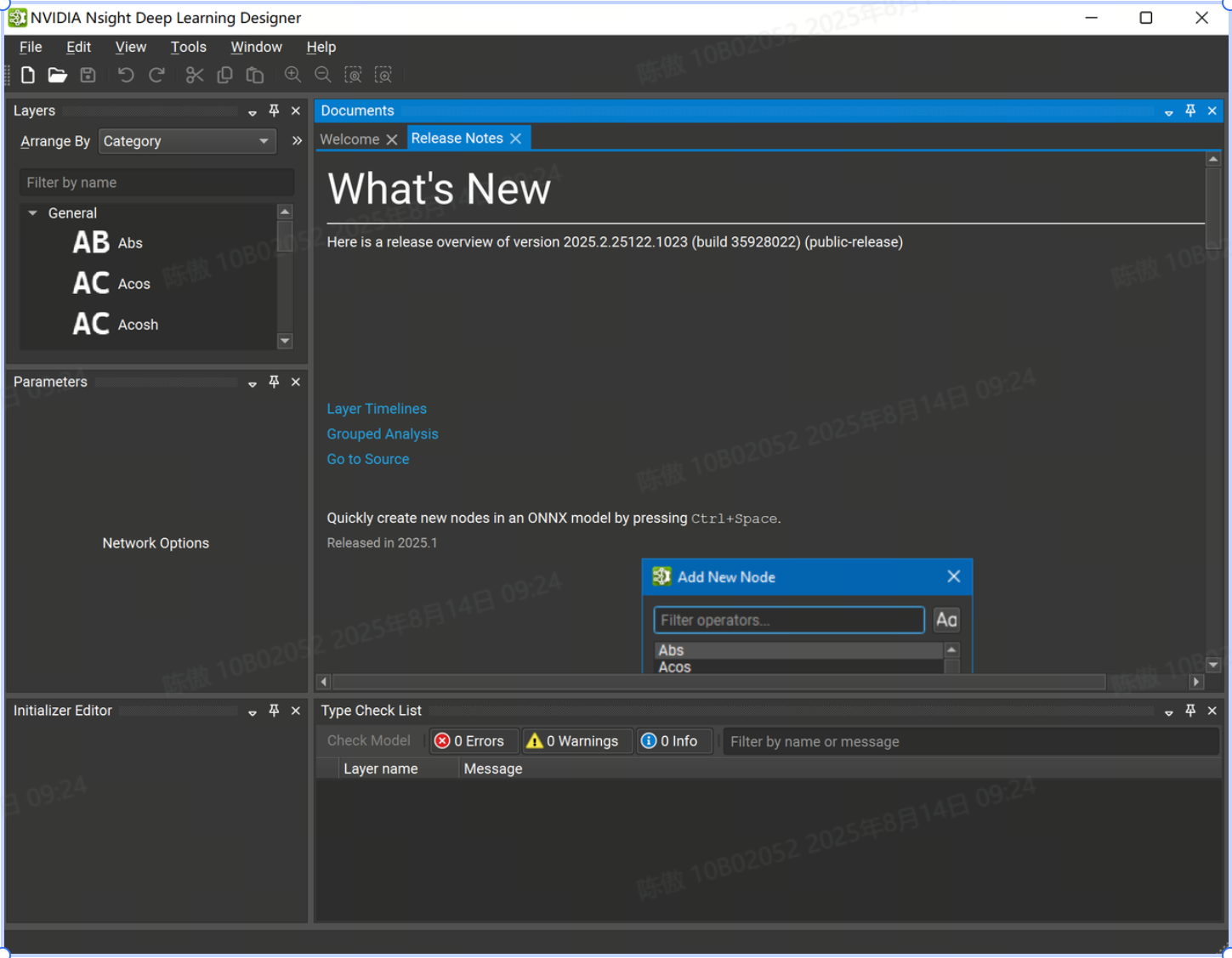This screenshot has width=1232, height=958.
Task: Click the Copy icon in toolbar
Action: pos(224,75)
